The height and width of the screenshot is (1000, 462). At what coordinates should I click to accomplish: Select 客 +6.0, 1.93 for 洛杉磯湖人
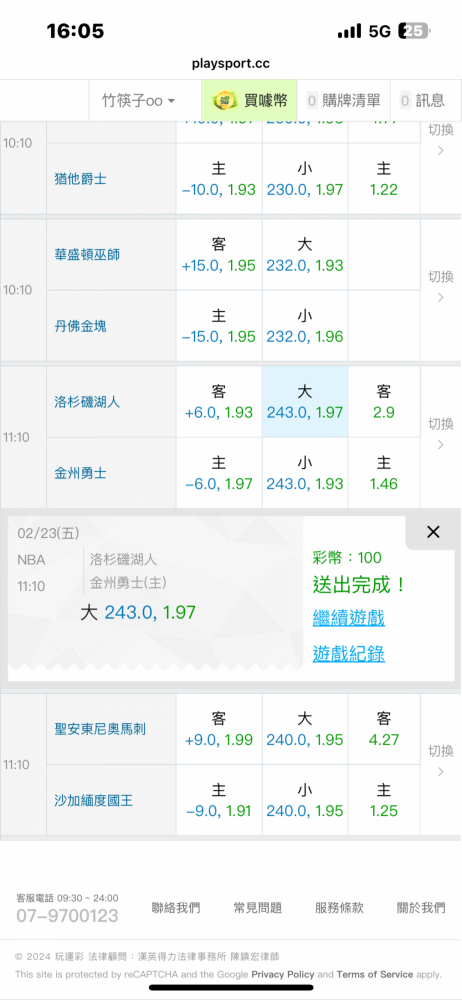[219, 402]
